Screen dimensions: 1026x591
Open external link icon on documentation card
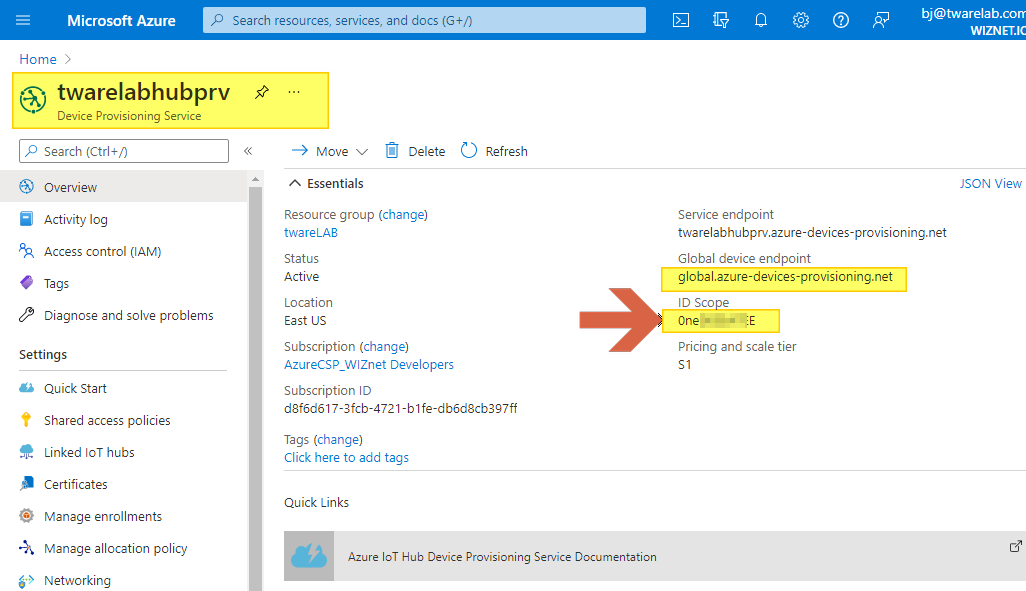[1016, 546]
